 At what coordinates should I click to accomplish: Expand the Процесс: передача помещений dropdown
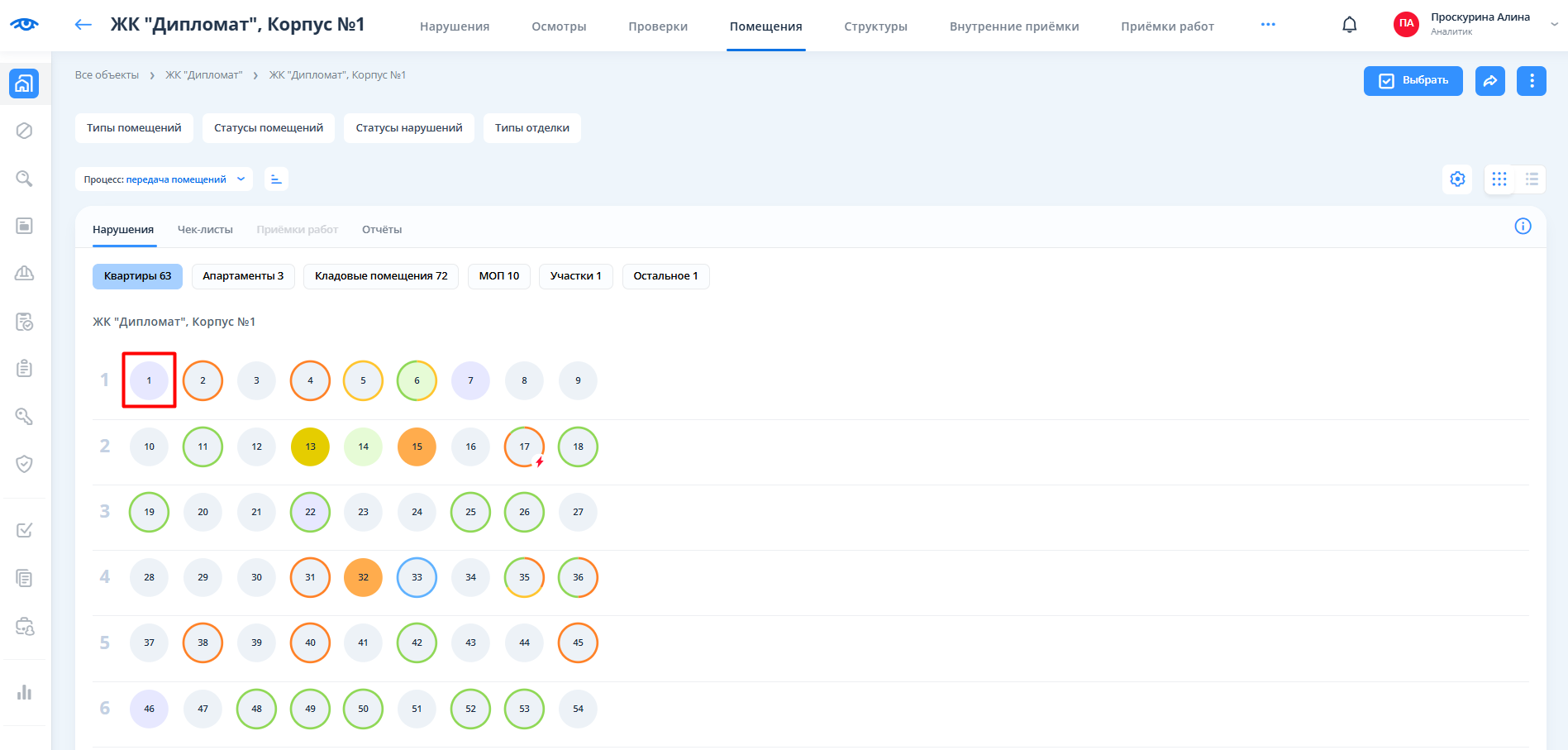[164, 179]
